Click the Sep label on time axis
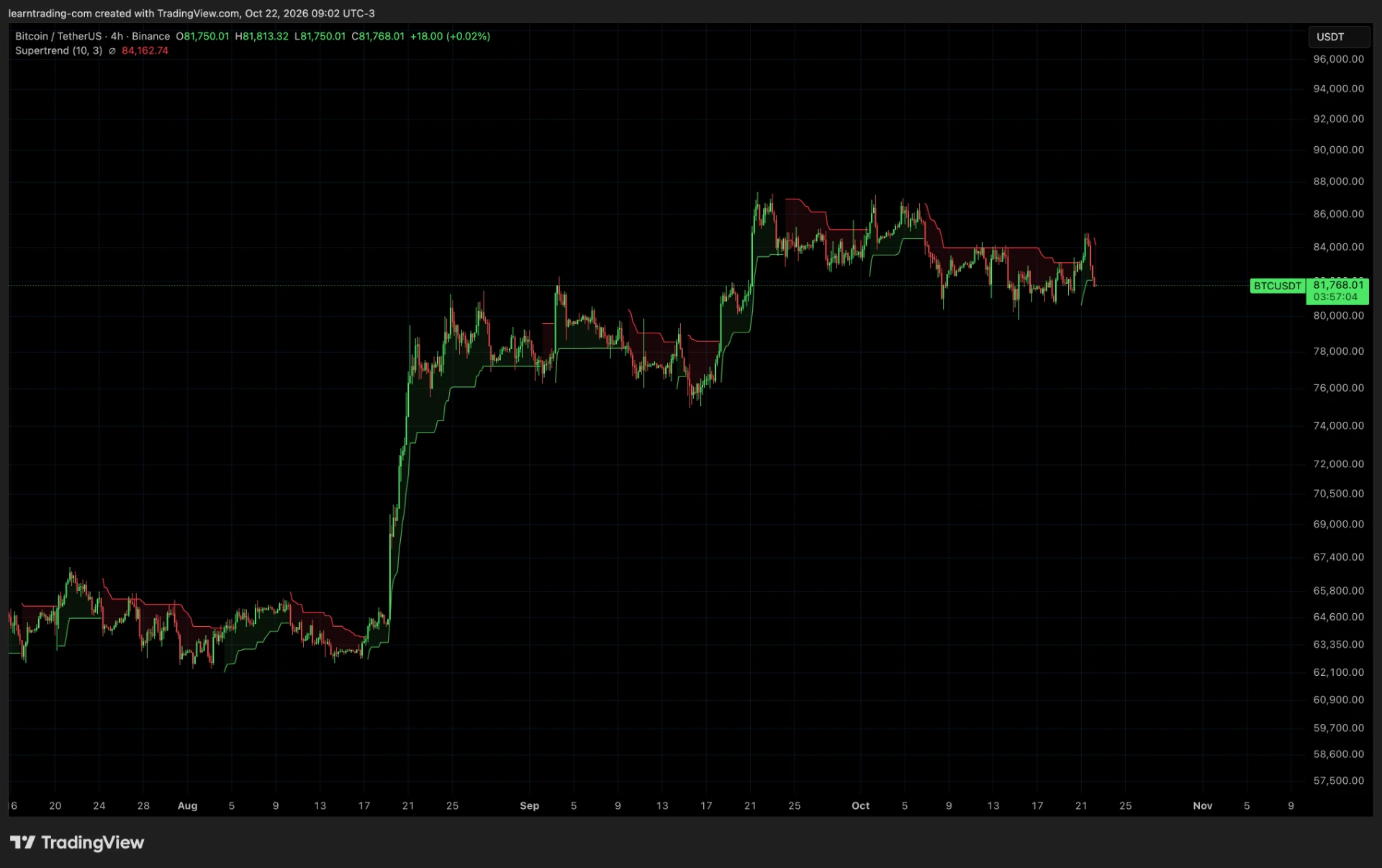Image resolution: width=1382 pixels, height=868 pixels. tap(529, 805)
